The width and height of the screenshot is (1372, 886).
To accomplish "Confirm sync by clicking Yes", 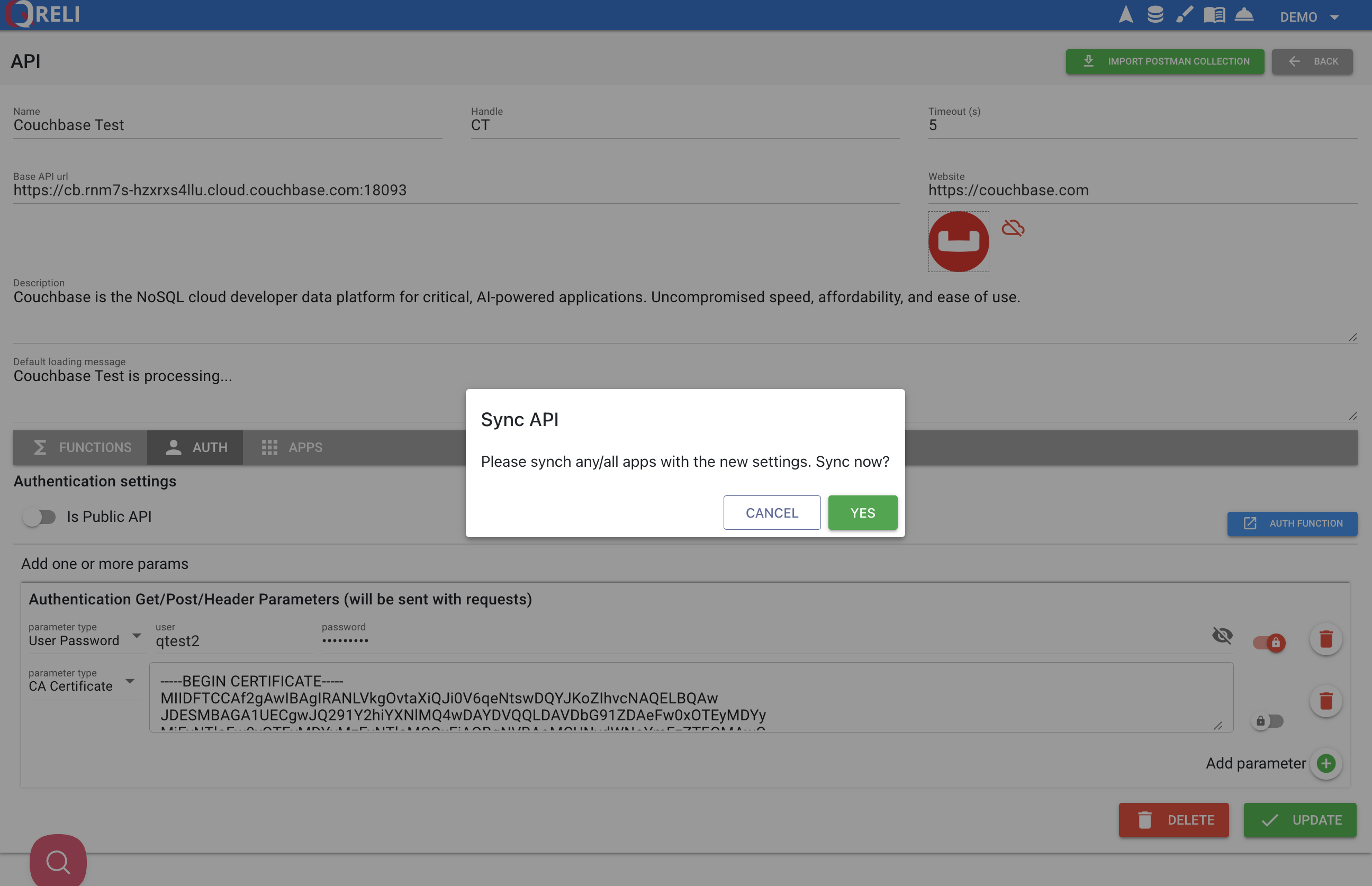I will coord(862,513).
